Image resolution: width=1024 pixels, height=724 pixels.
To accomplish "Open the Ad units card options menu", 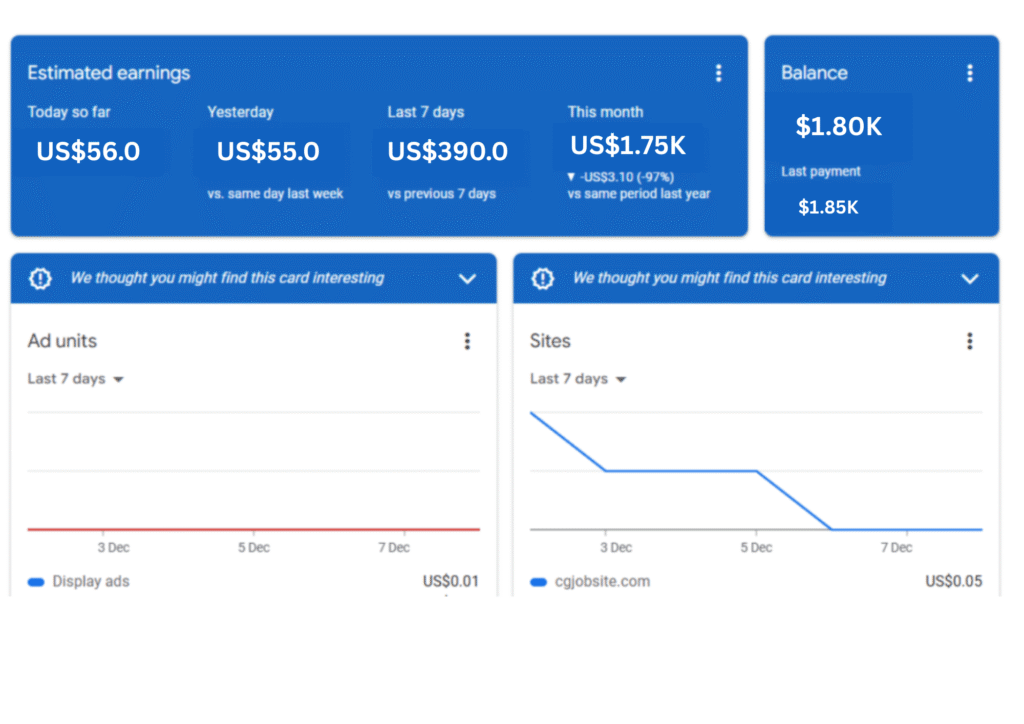I will pyautogui.click(x=467, y=341).
